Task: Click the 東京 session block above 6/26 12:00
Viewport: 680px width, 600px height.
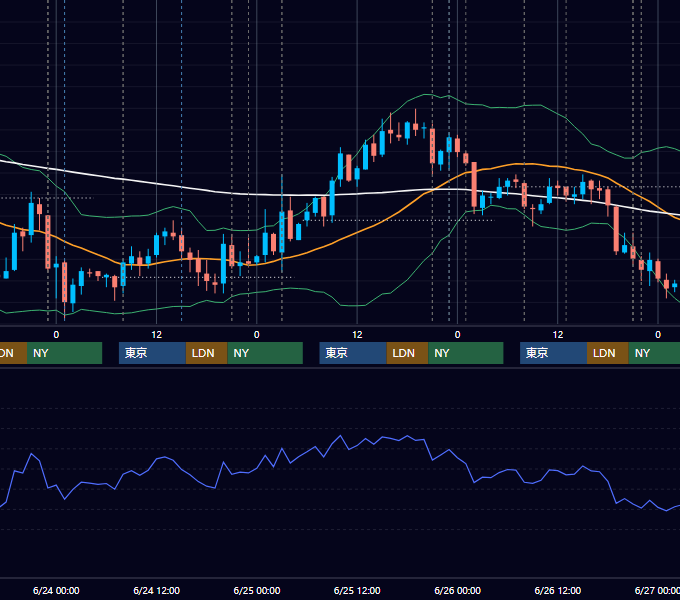Action: (553, 353)
